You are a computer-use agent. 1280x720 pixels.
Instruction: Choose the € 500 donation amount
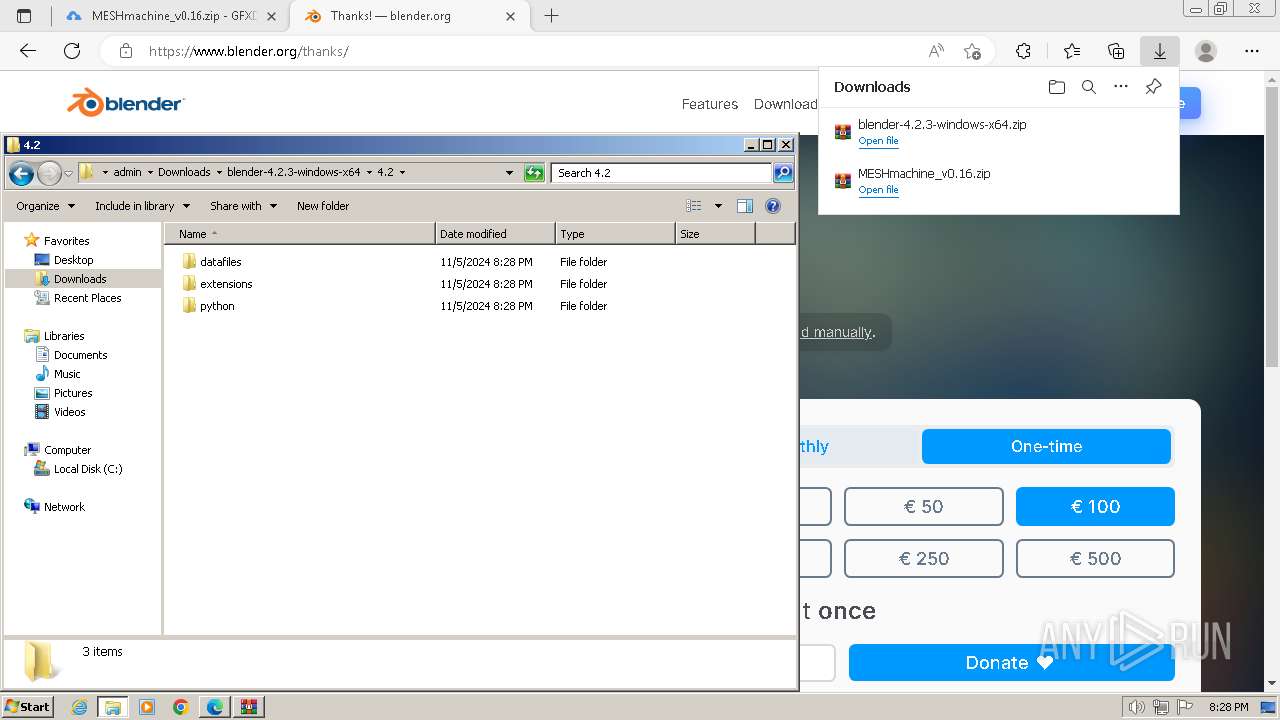pos(1095,559)
